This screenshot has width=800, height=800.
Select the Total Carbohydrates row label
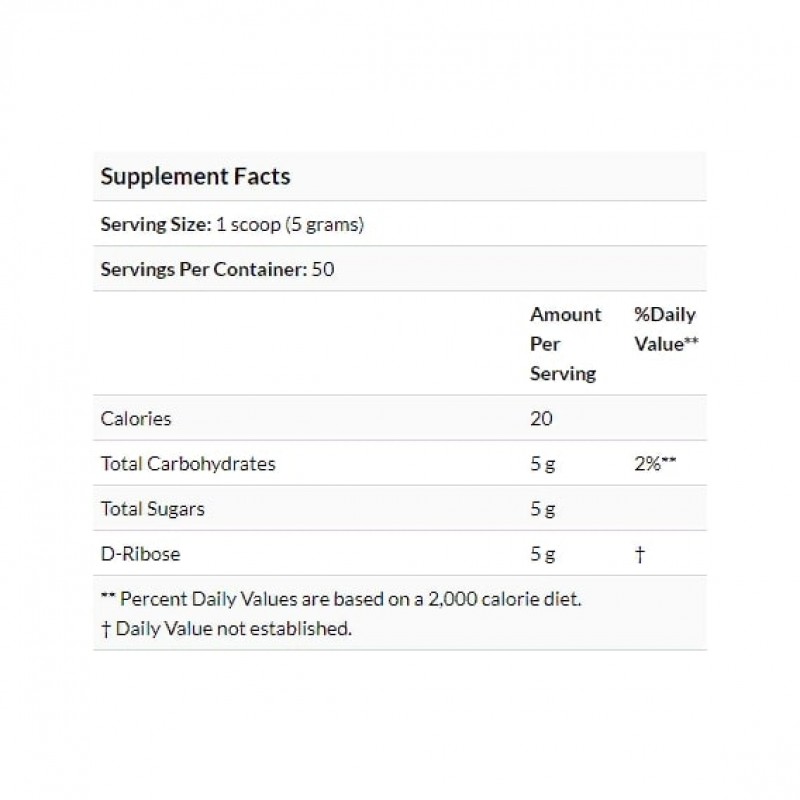tap(188, 463)
